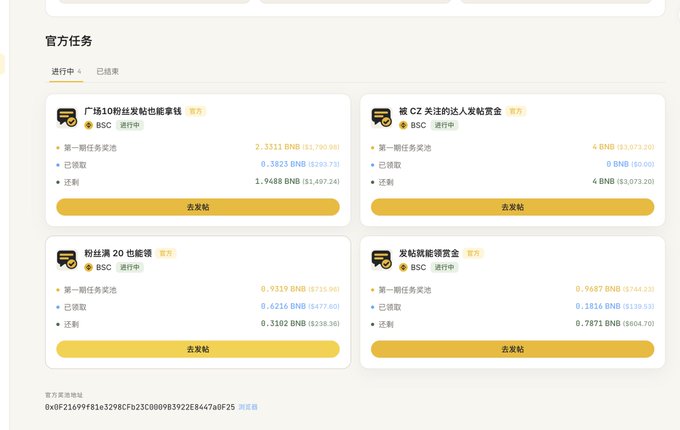
Task: Click title 粉丝满 20 也能领
Action: click(x=118, y=253)
